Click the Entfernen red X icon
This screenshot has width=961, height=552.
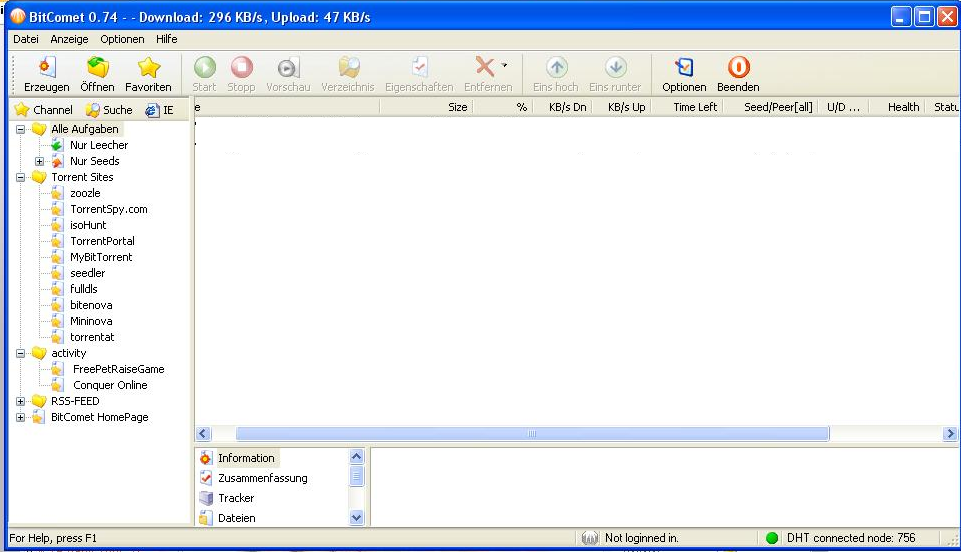click(x=485, y=67)
